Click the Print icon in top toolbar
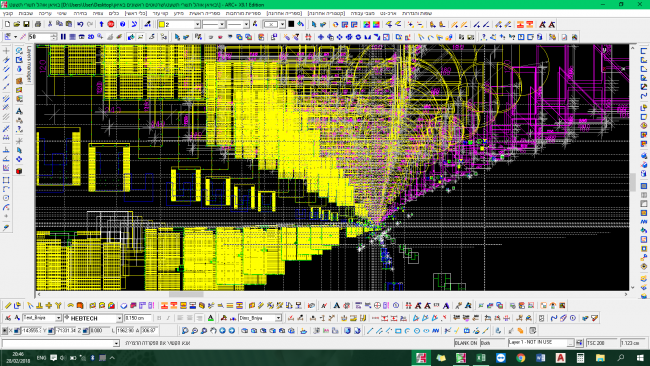650x366 pixels. tap(38, 24)
